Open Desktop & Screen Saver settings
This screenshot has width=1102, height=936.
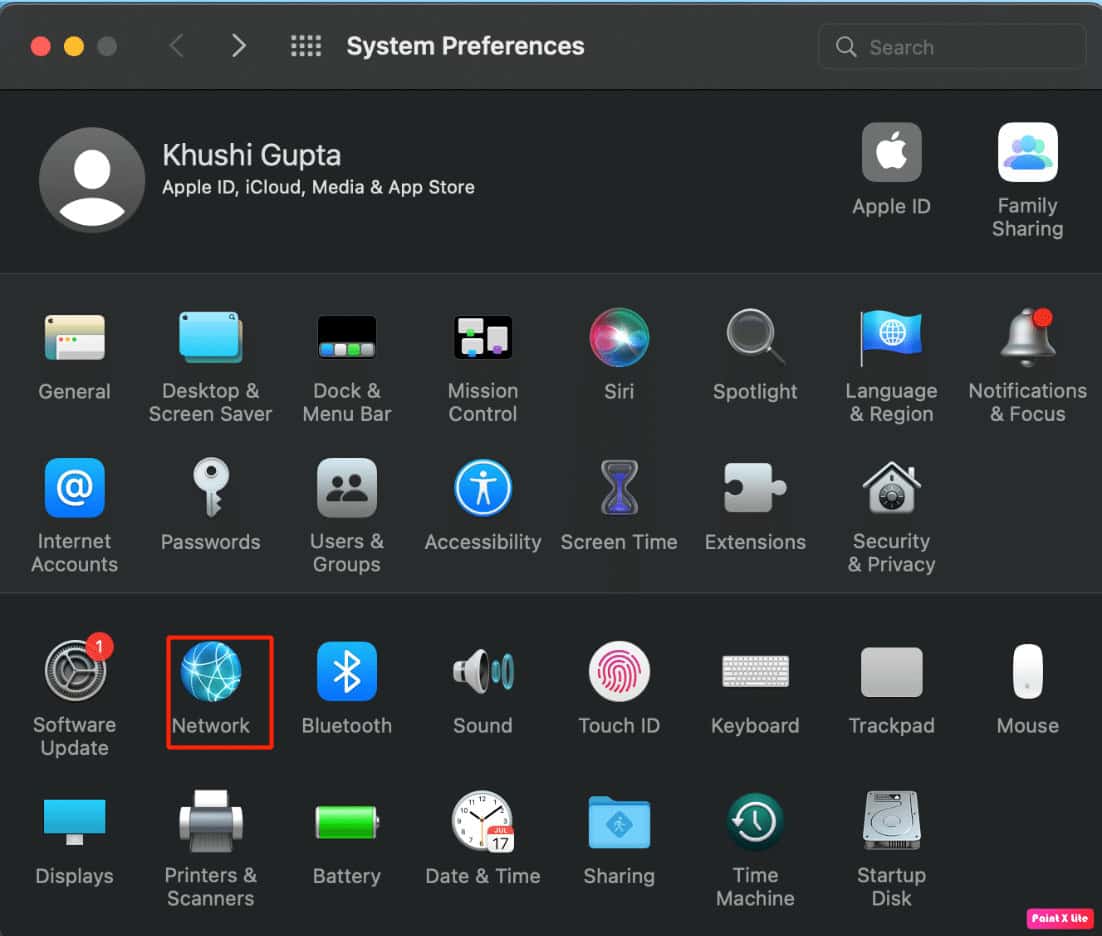tap(211, 337)
